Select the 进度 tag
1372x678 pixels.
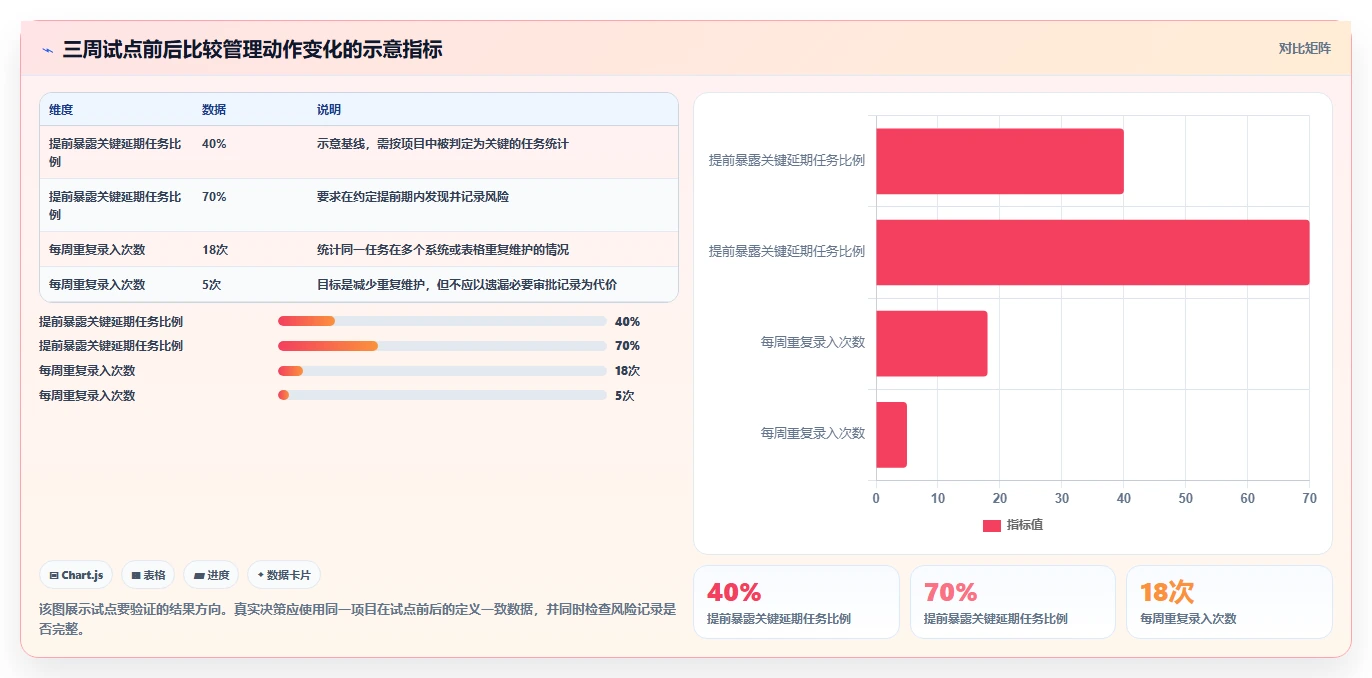coord(211,575)
